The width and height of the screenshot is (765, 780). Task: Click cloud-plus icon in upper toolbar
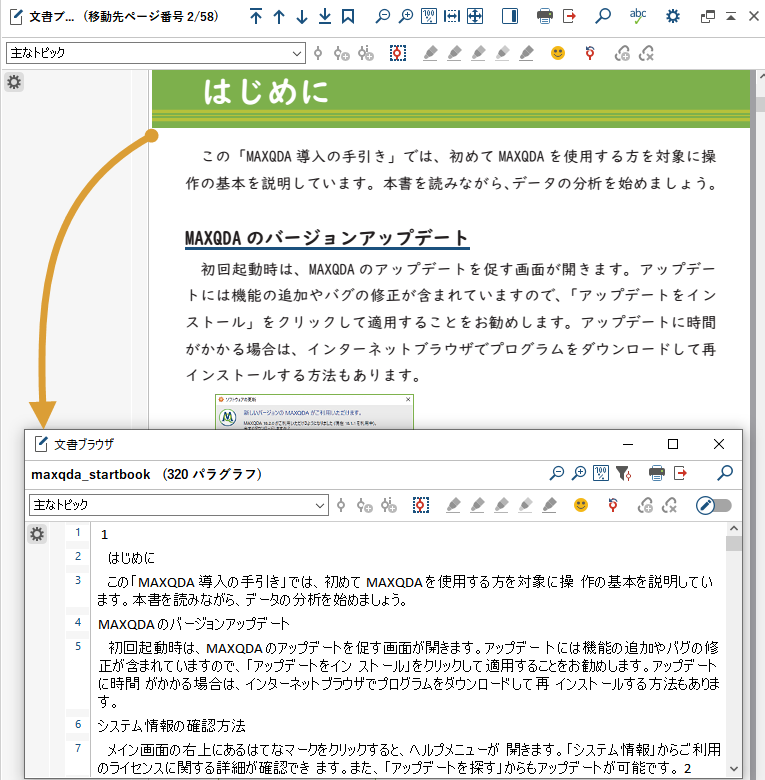click(x=622, y=53)
